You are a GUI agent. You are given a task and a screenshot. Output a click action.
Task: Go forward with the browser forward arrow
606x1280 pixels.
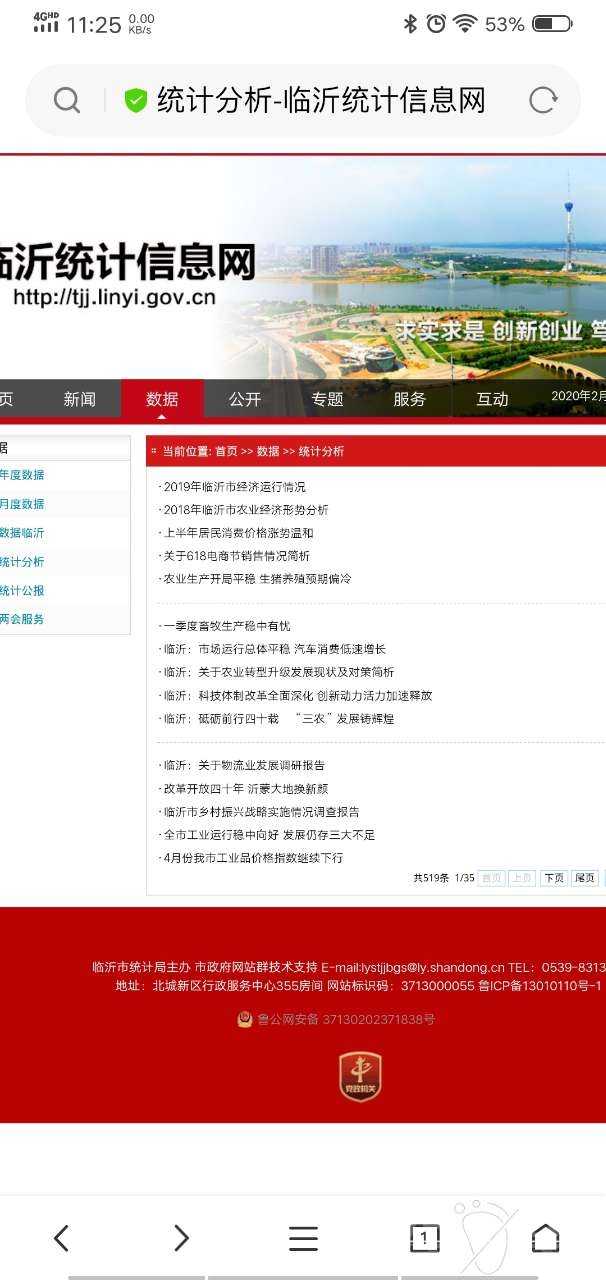click(x=181, y=1238)
